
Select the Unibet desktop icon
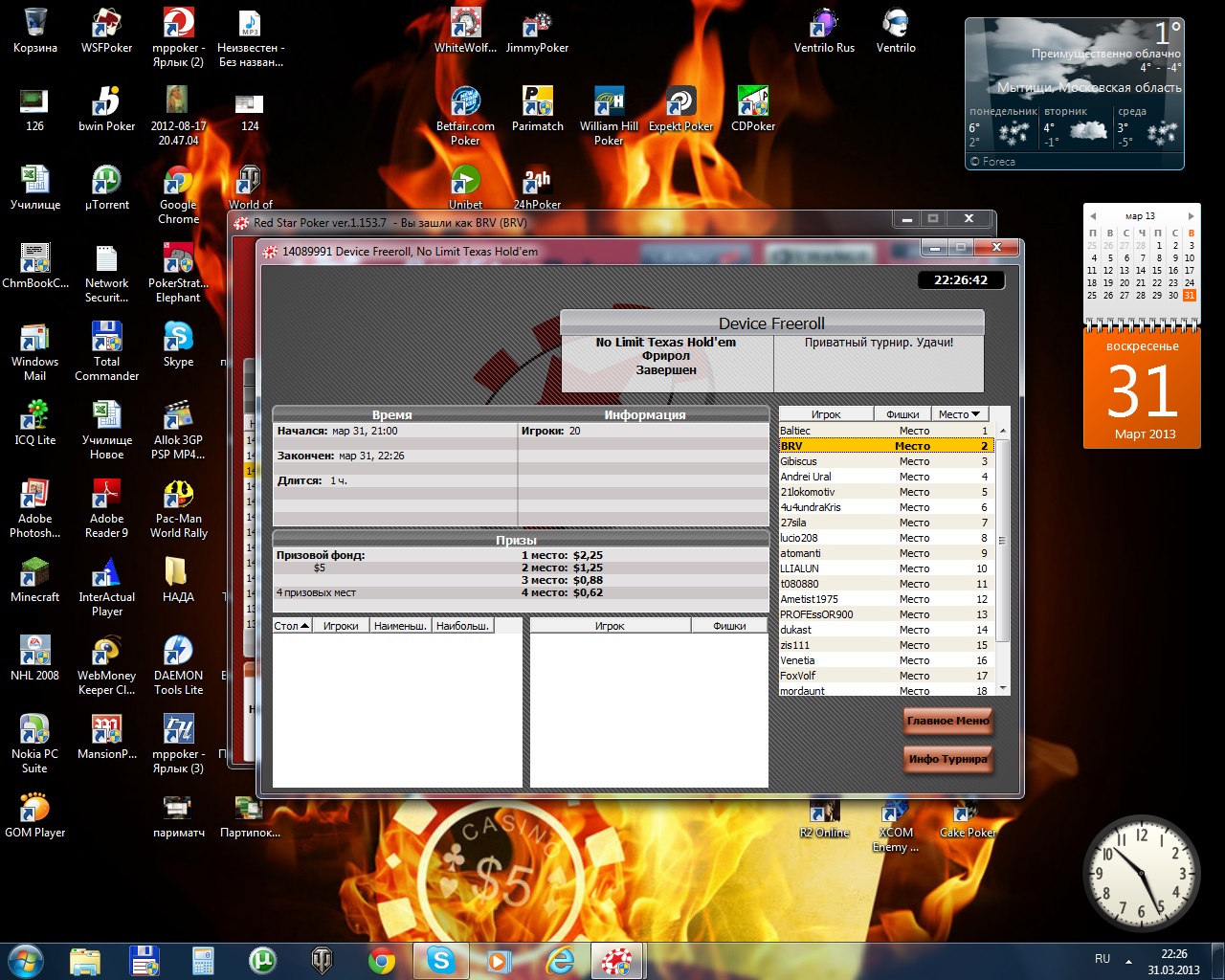465,188
